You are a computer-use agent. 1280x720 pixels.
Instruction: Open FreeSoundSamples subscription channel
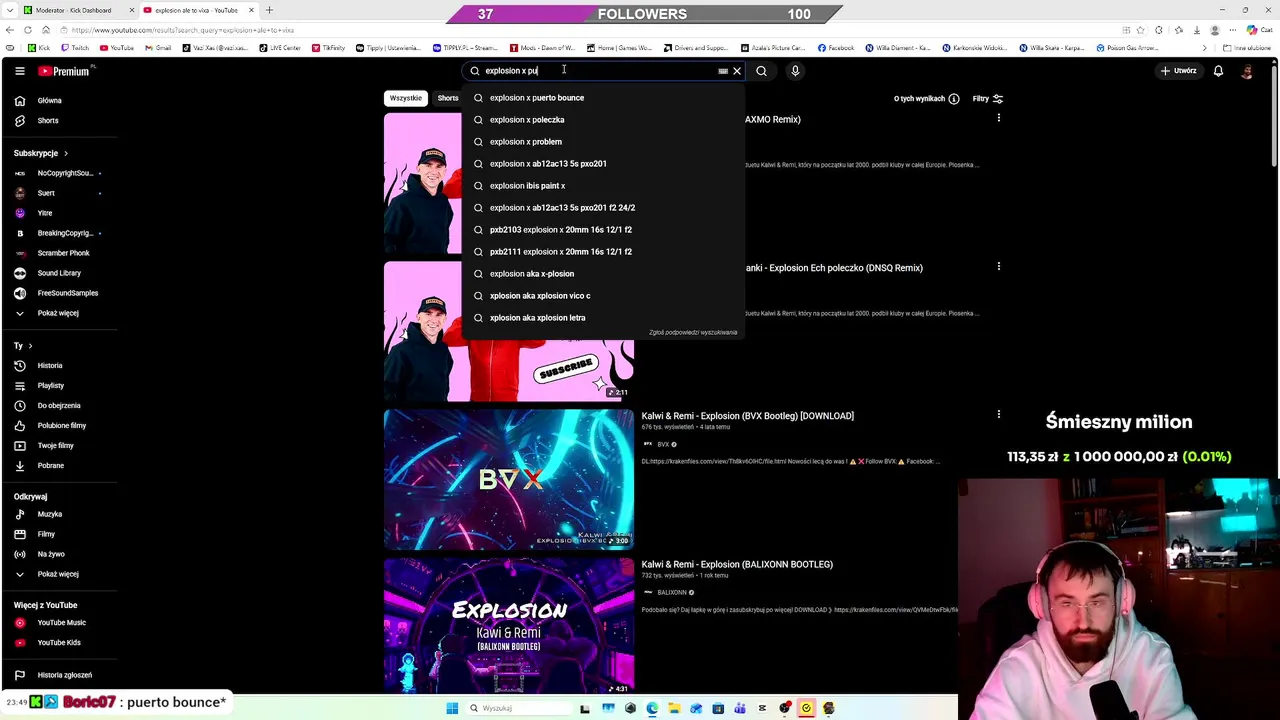[60, 293]
